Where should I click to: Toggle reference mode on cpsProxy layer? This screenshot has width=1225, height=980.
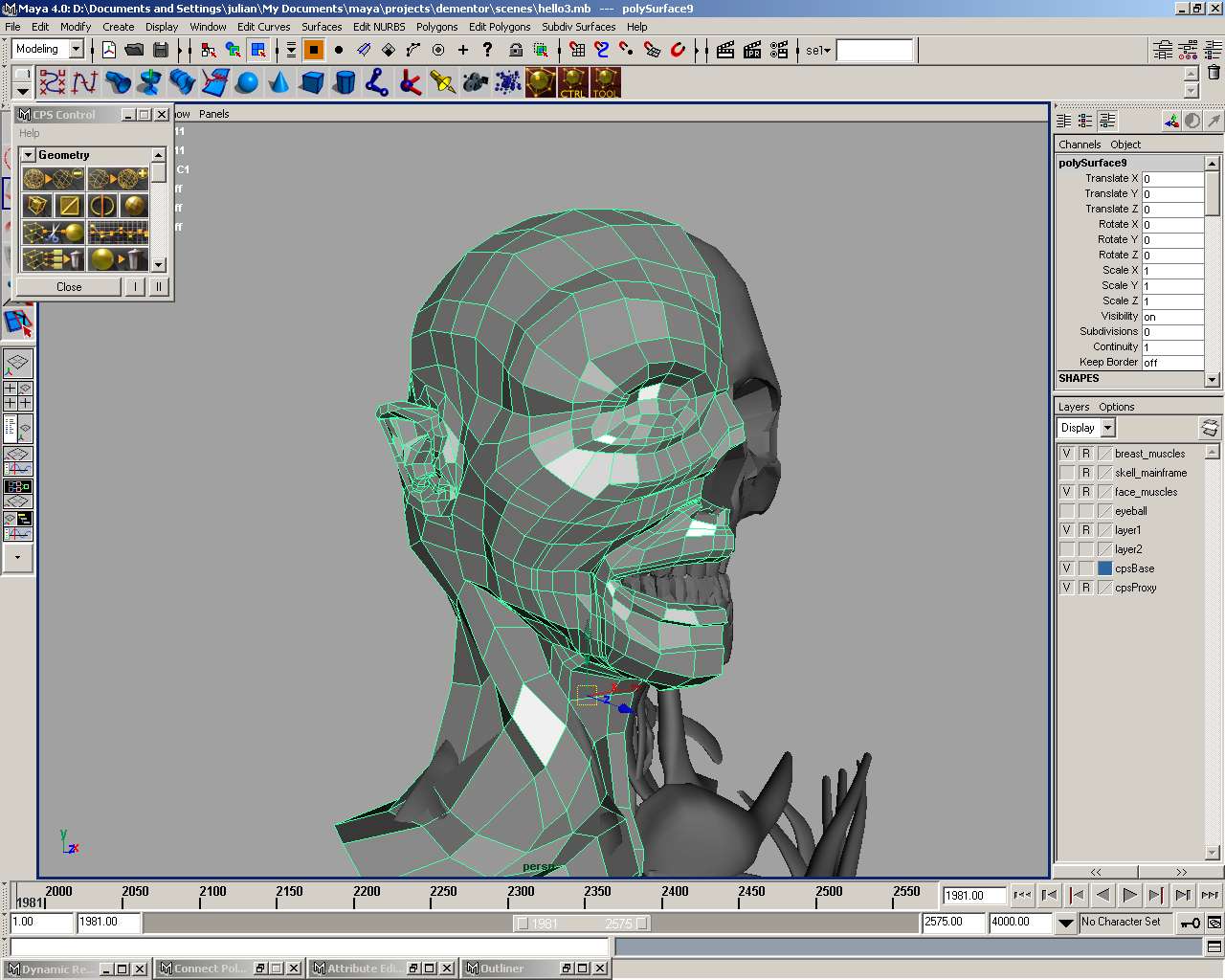(x=1085, y=588)
